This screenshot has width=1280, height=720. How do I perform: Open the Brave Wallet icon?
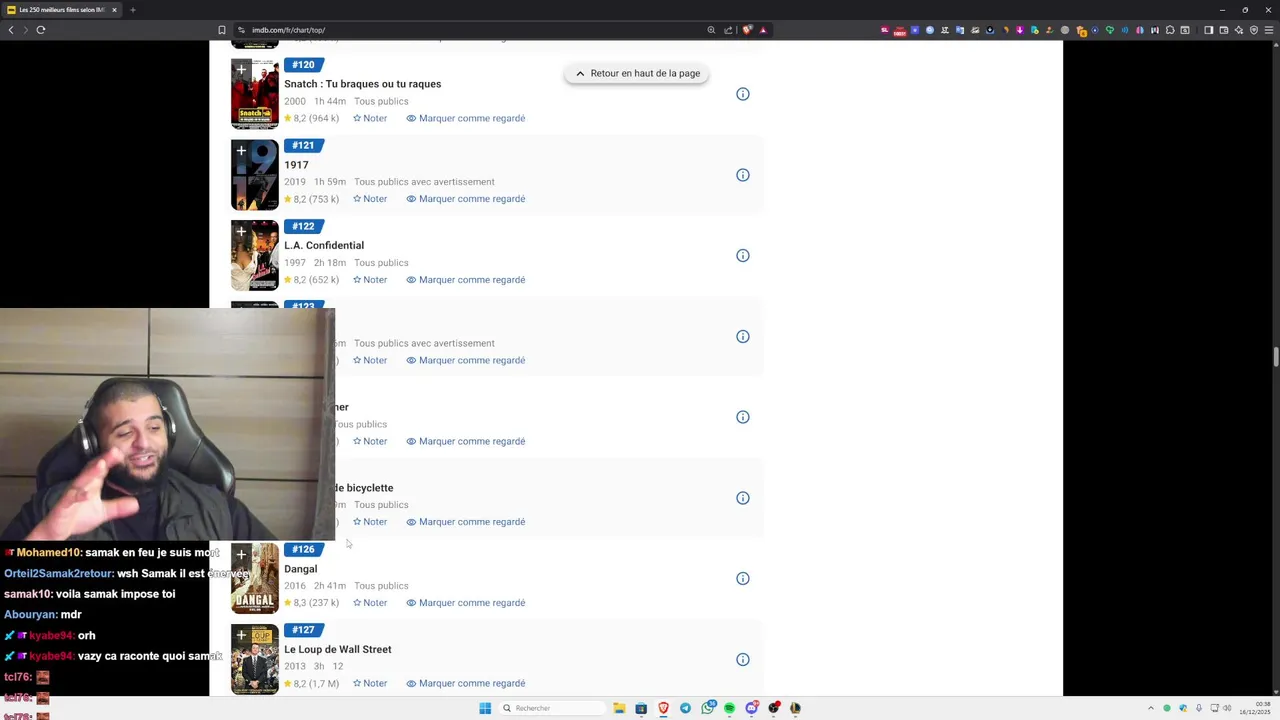pyautogui.click(x=1224, y=30)
